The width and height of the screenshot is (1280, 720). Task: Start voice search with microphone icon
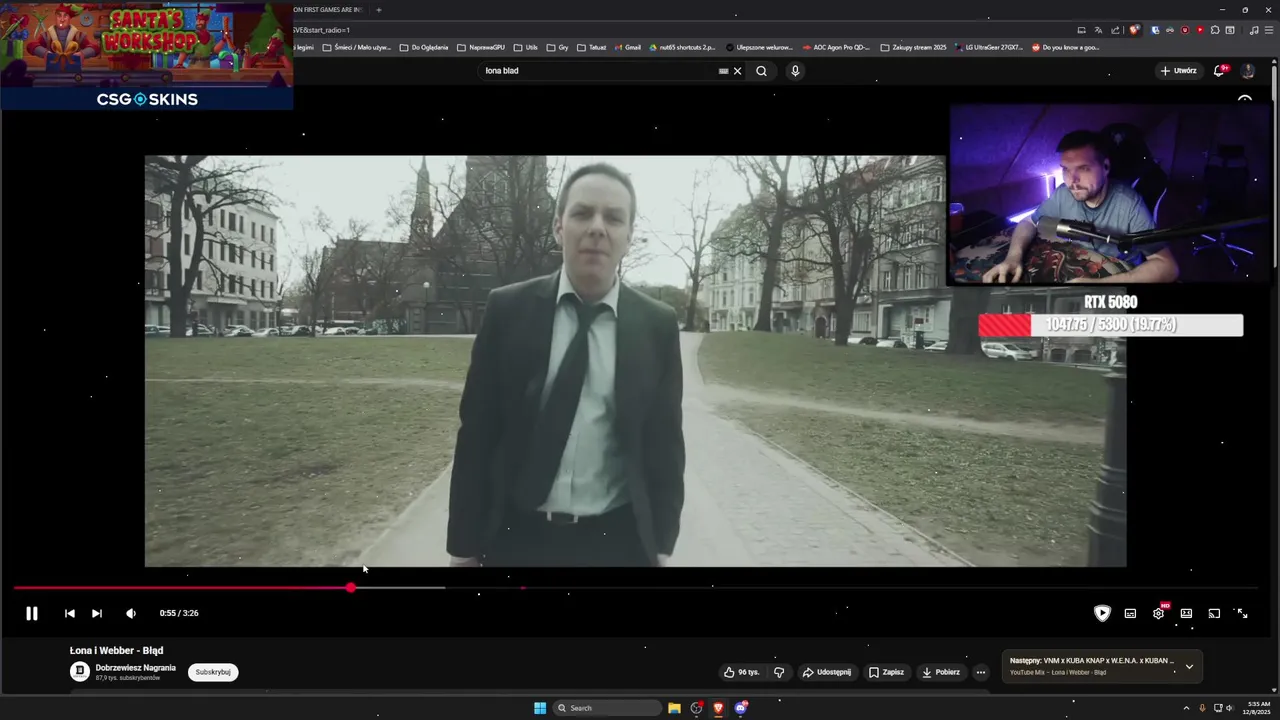tap(795, 71)
